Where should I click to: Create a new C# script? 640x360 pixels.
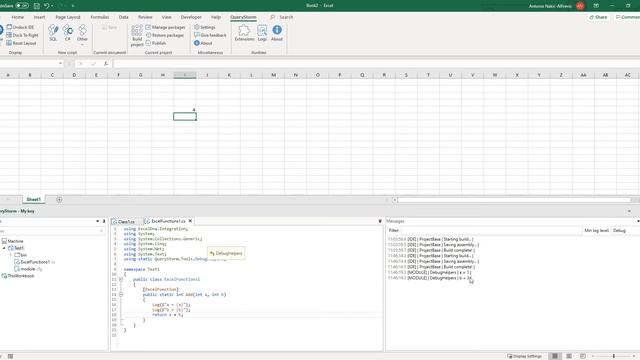coord(68,33)
